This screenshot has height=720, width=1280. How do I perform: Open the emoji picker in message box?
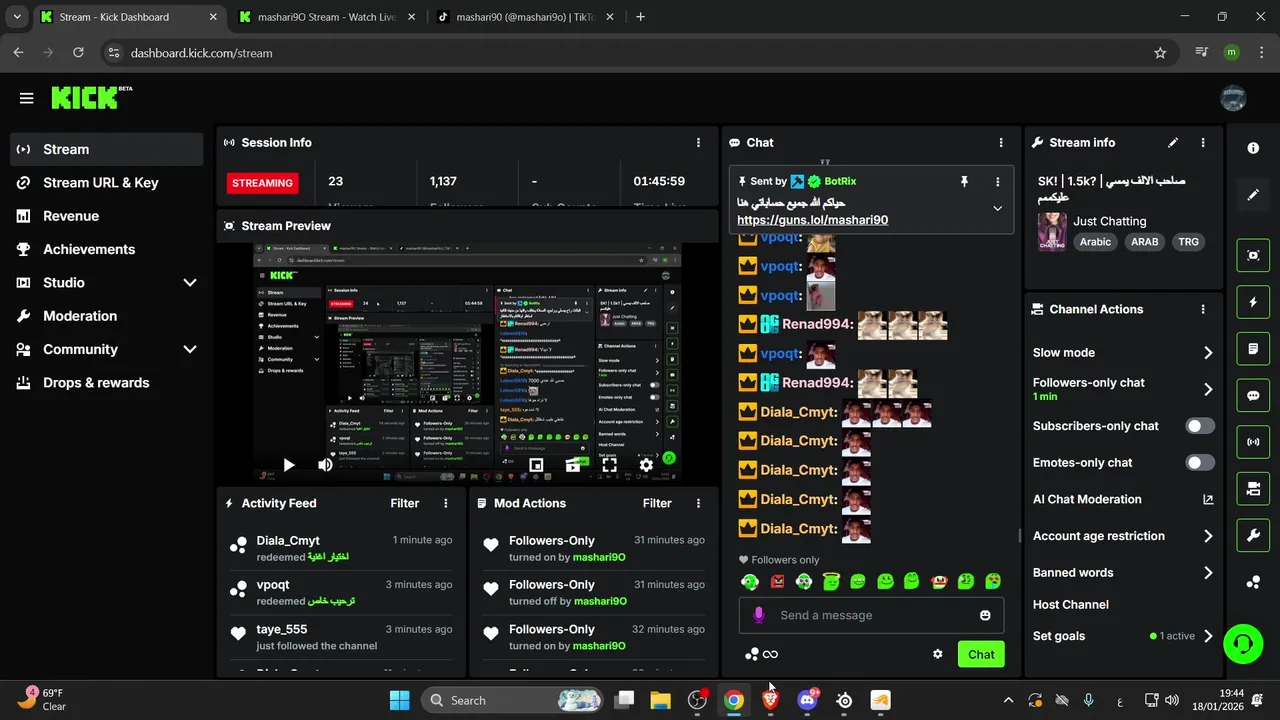pos(985,615)
